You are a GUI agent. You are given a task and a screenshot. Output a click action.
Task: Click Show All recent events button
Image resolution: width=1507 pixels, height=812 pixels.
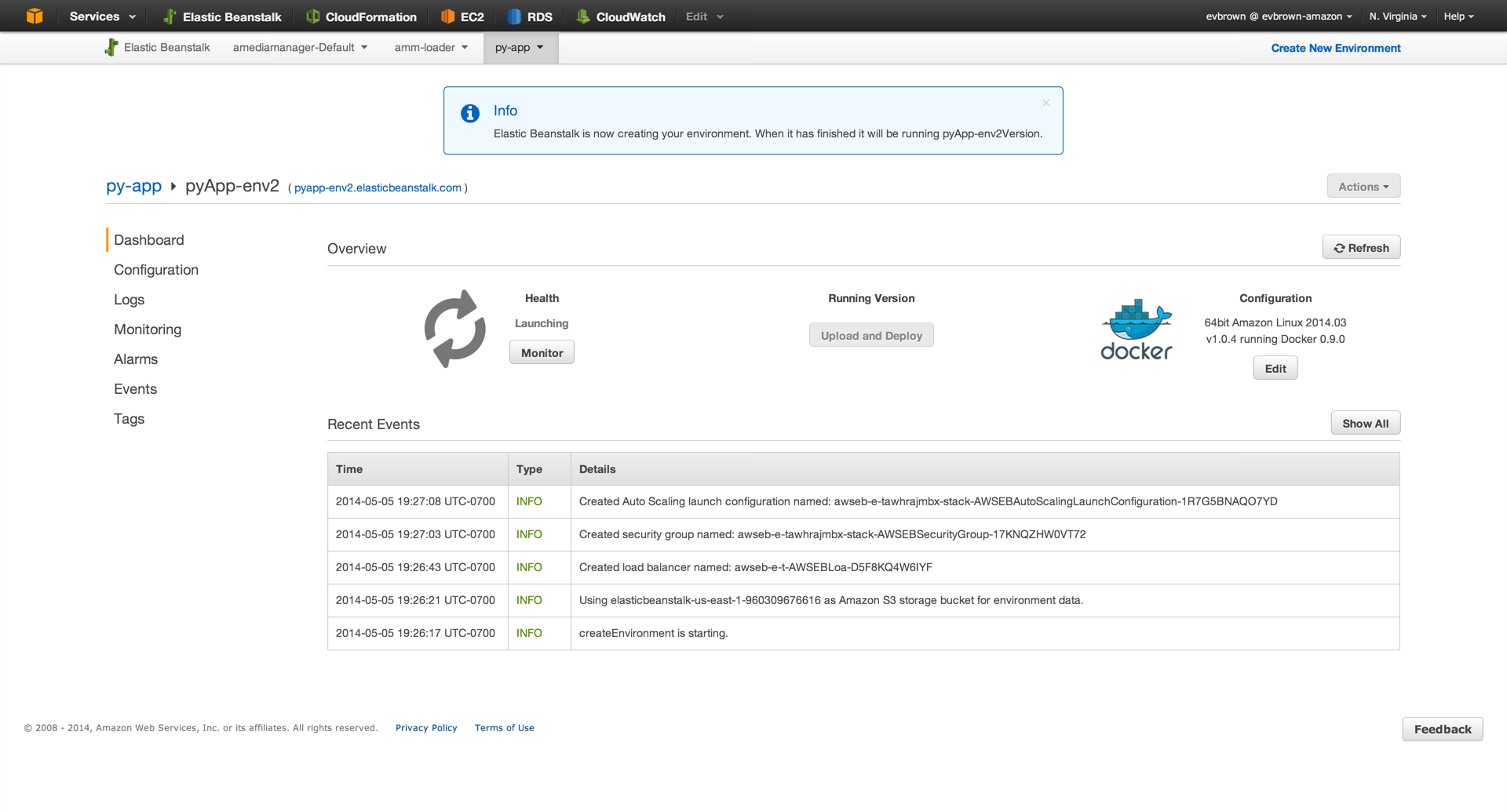click(1365, 424)
